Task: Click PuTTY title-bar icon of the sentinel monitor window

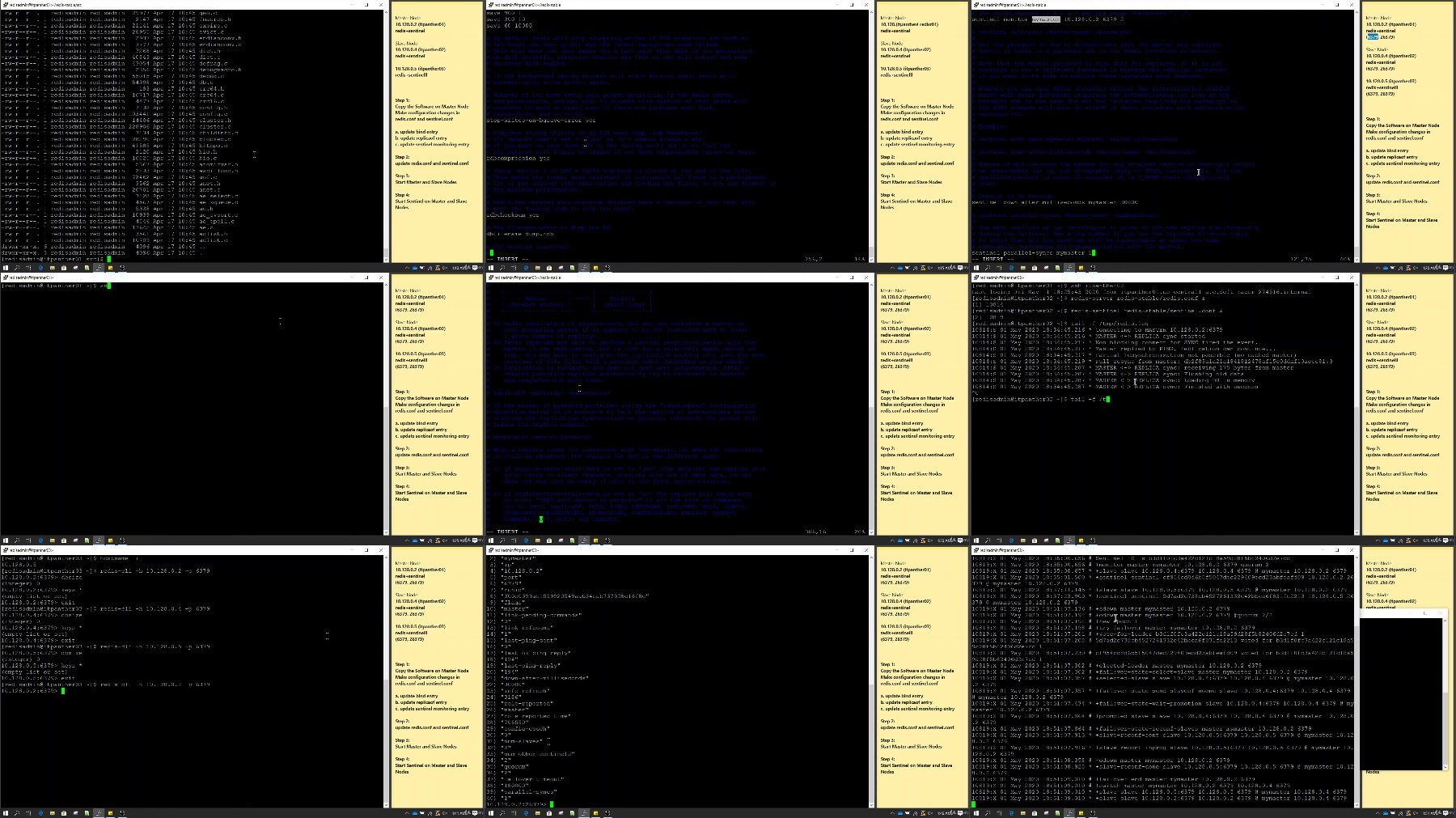Action: [975, 5]
